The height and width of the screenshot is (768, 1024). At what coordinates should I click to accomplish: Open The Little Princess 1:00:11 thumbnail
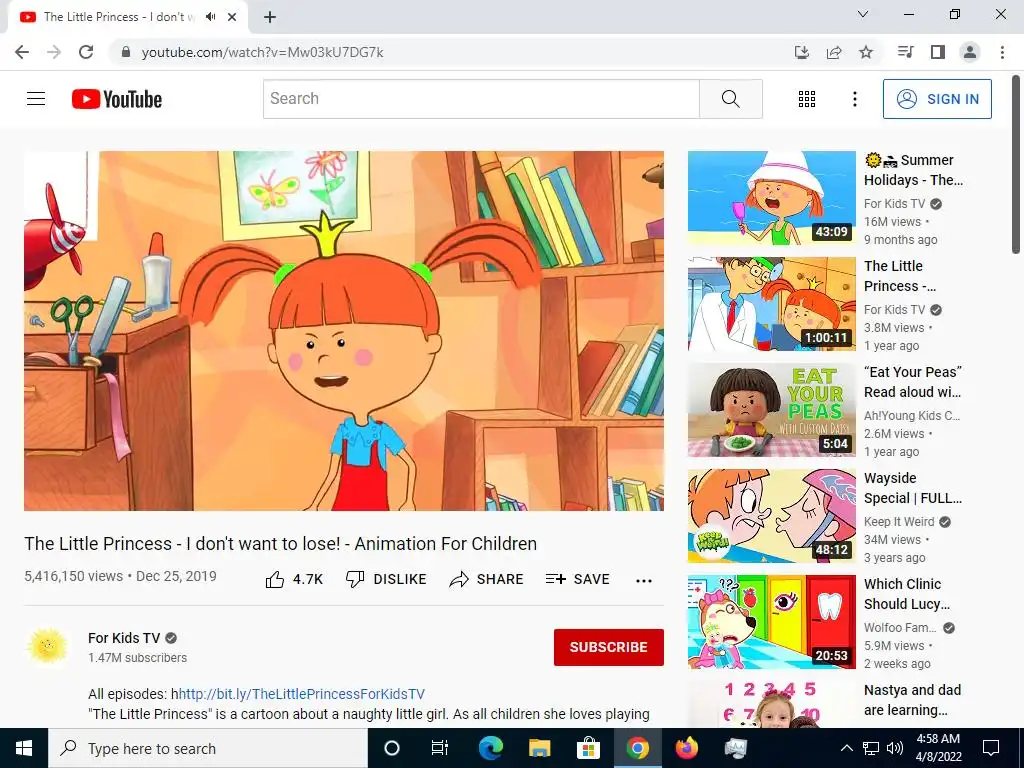click(771, 304)
